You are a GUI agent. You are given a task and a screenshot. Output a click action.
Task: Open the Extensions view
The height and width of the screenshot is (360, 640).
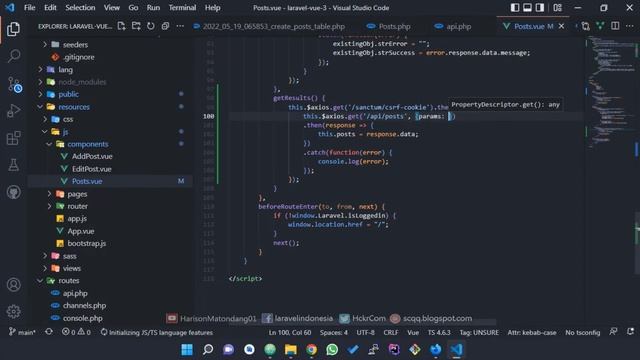(13, 138)
